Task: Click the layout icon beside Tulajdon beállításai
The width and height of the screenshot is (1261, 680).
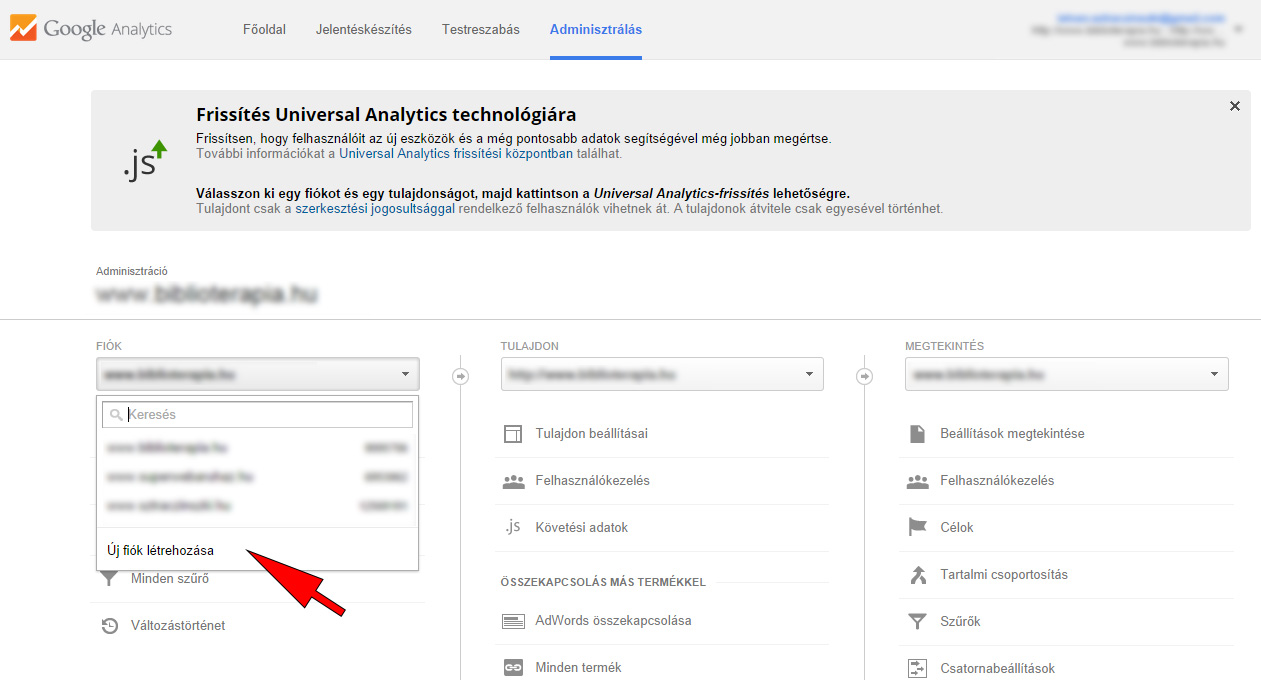Action: 513,434
